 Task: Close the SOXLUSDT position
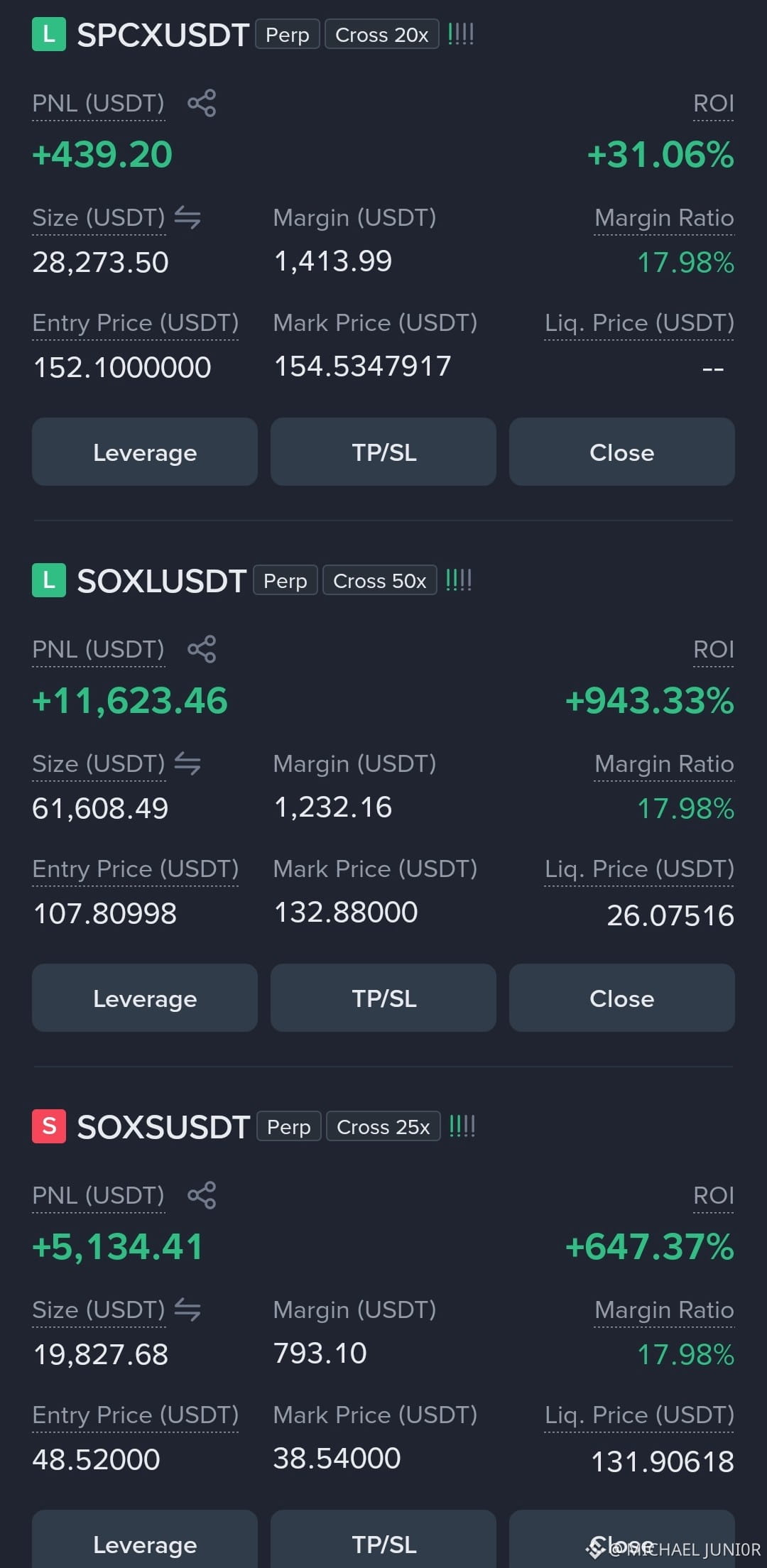coord(622,998)
